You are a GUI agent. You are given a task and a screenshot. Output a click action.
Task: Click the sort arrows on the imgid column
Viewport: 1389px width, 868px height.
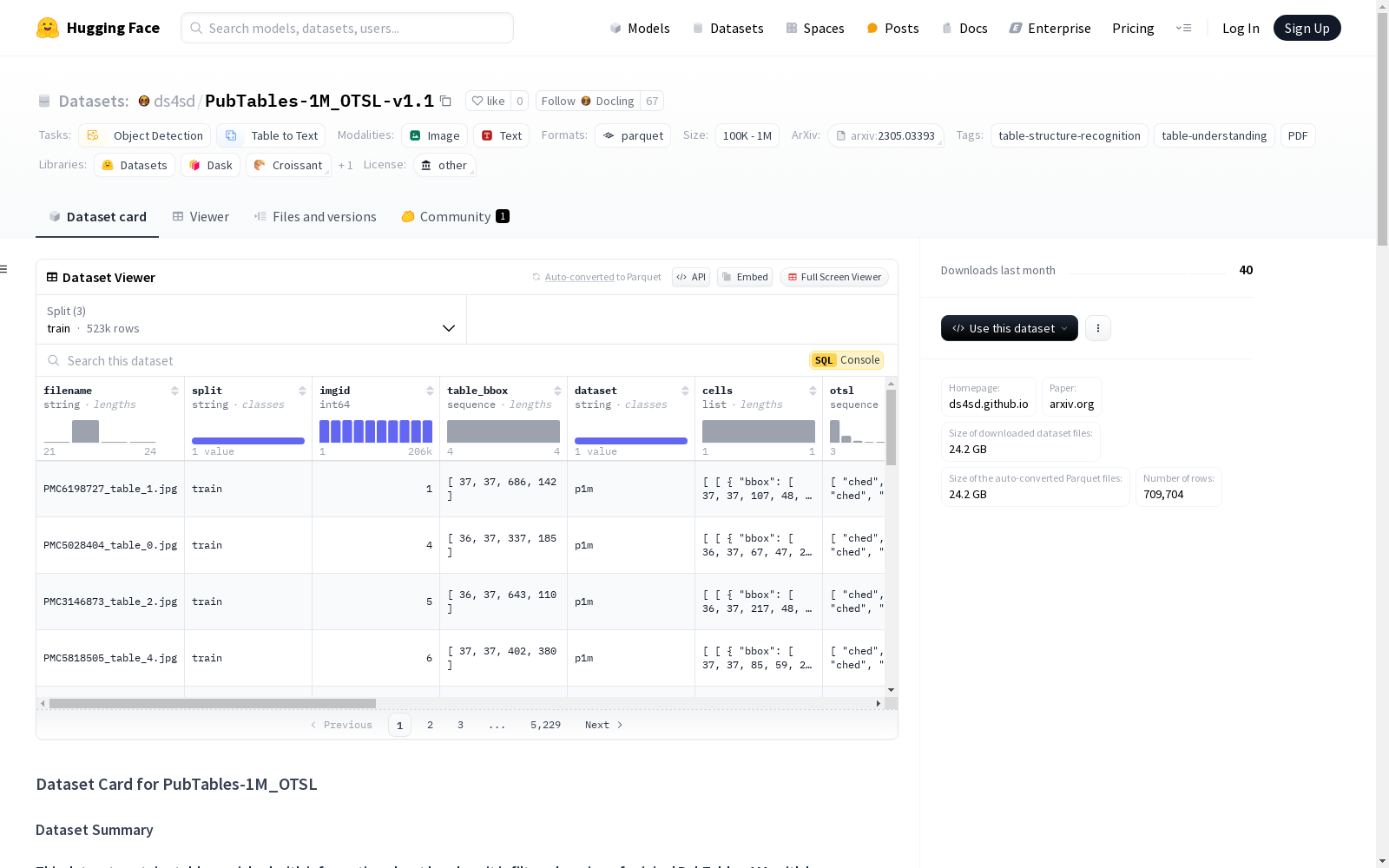pos(430,391)
